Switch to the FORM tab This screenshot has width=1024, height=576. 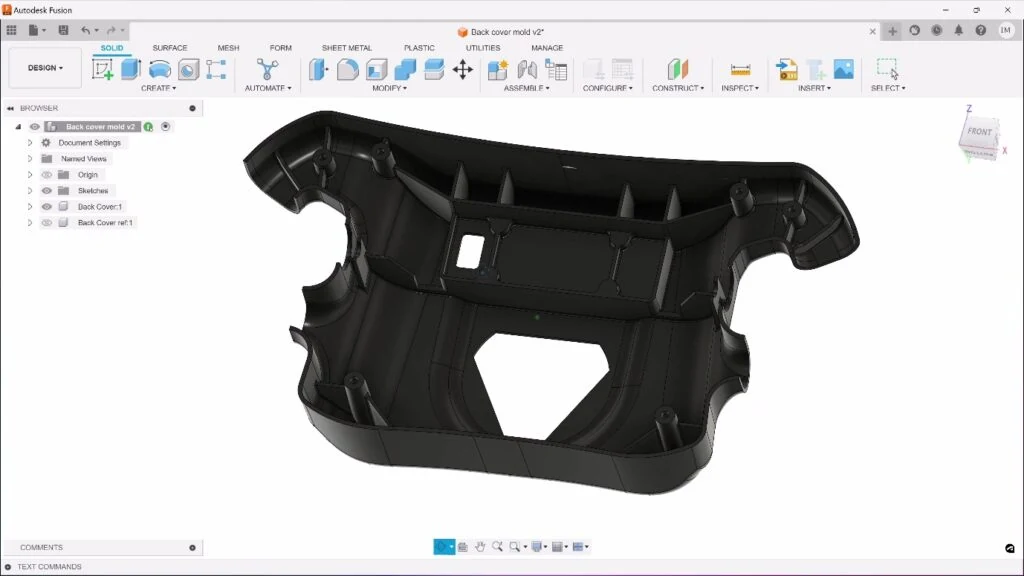(281, 48)
